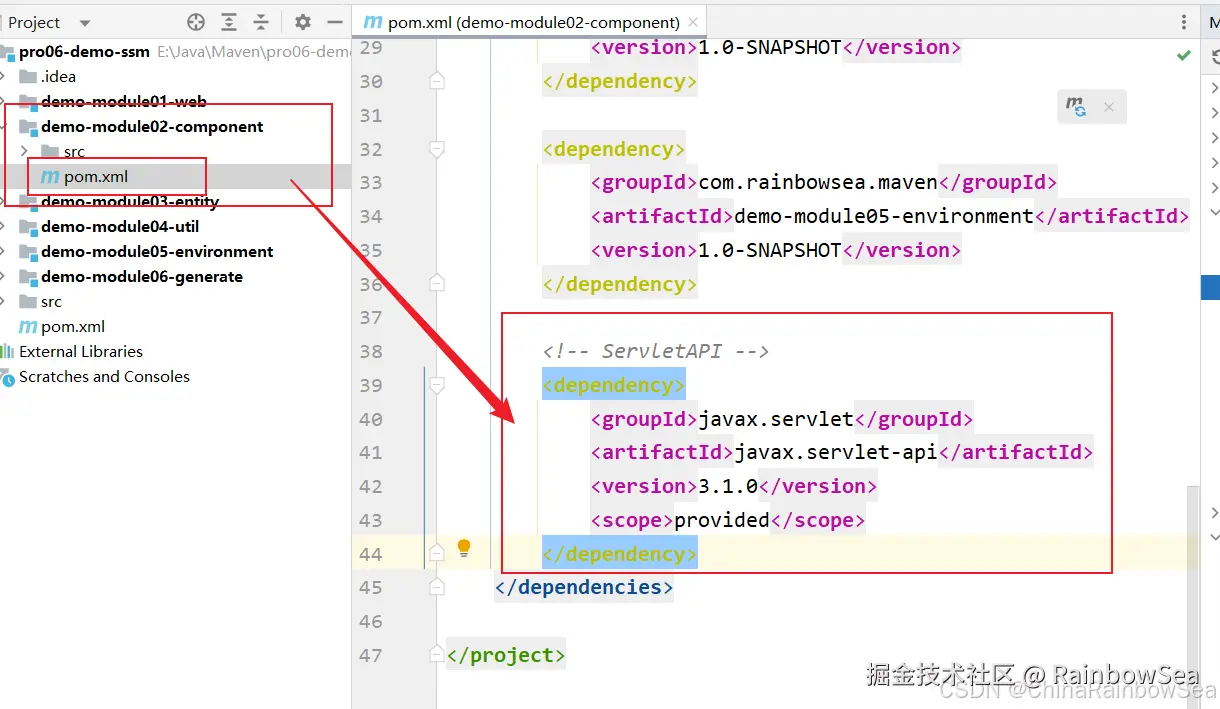Click closing project tag on line 47

(506, 655)
